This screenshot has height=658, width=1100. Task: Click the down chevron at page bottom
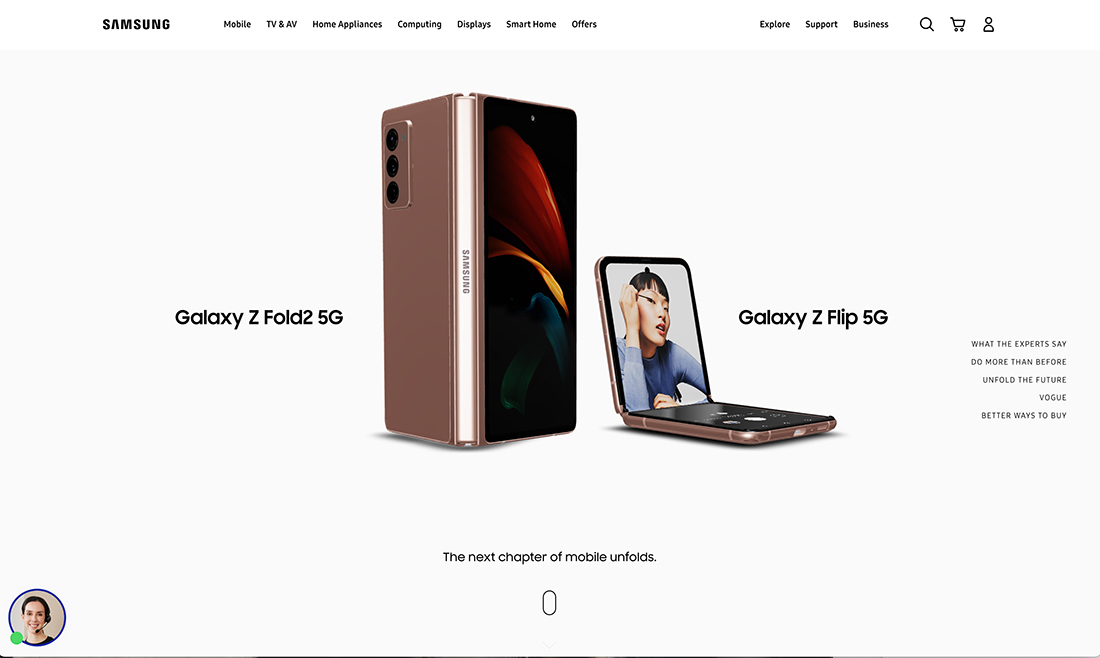549,644
